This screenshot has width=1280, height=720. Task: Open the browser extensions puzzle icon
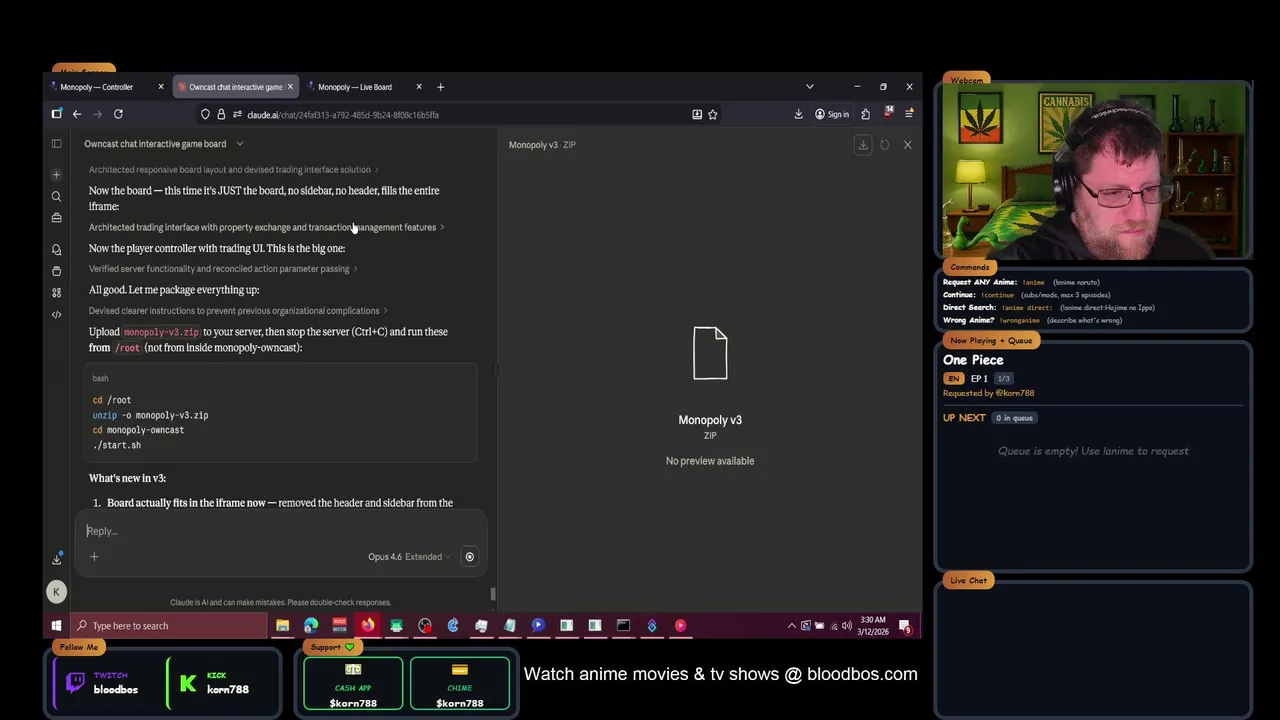click(865, 114)
